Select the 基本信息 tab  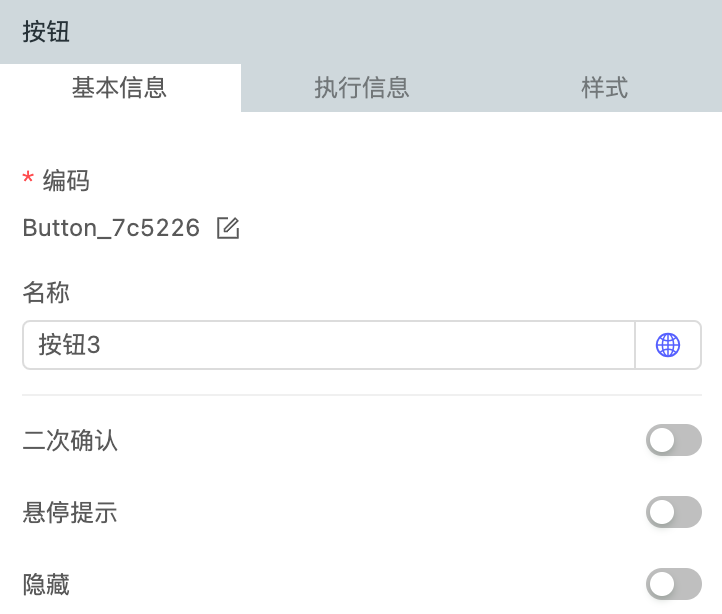coord(120,88)
